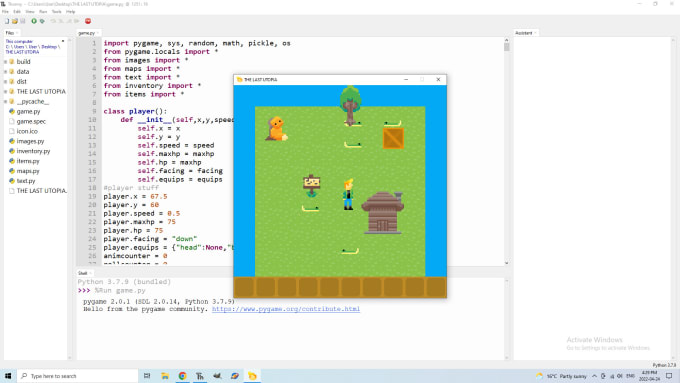Stop the running program with red Stop icon
Viewport: 680px width, 383px height.
pos(88,21)
